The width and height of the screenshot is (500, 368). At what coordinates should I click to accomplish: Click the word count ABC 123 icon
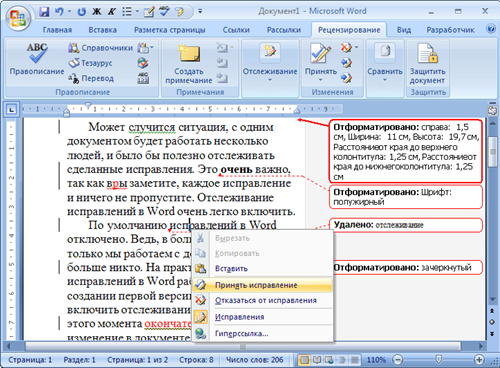[143, 78]
